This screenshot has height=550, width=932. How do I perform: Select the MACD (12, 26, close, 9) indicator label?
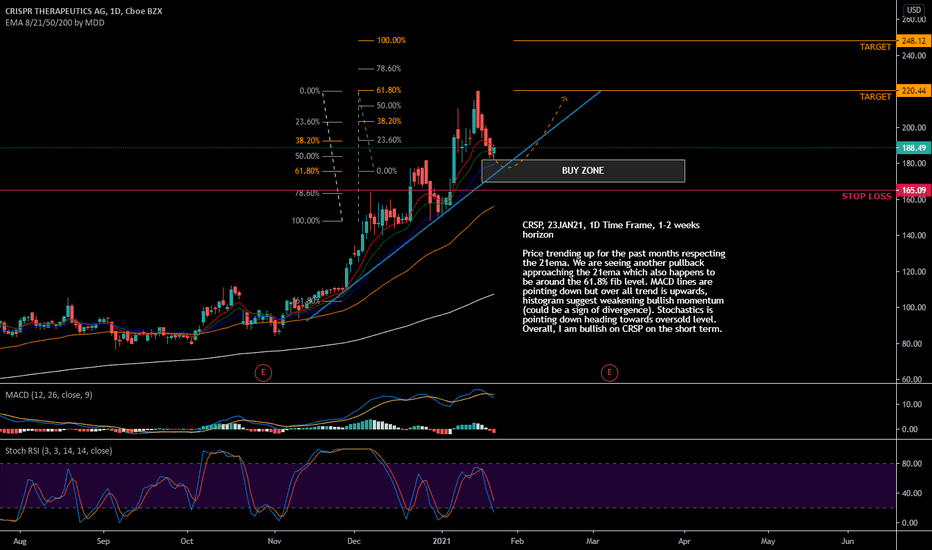pos(49,395)
